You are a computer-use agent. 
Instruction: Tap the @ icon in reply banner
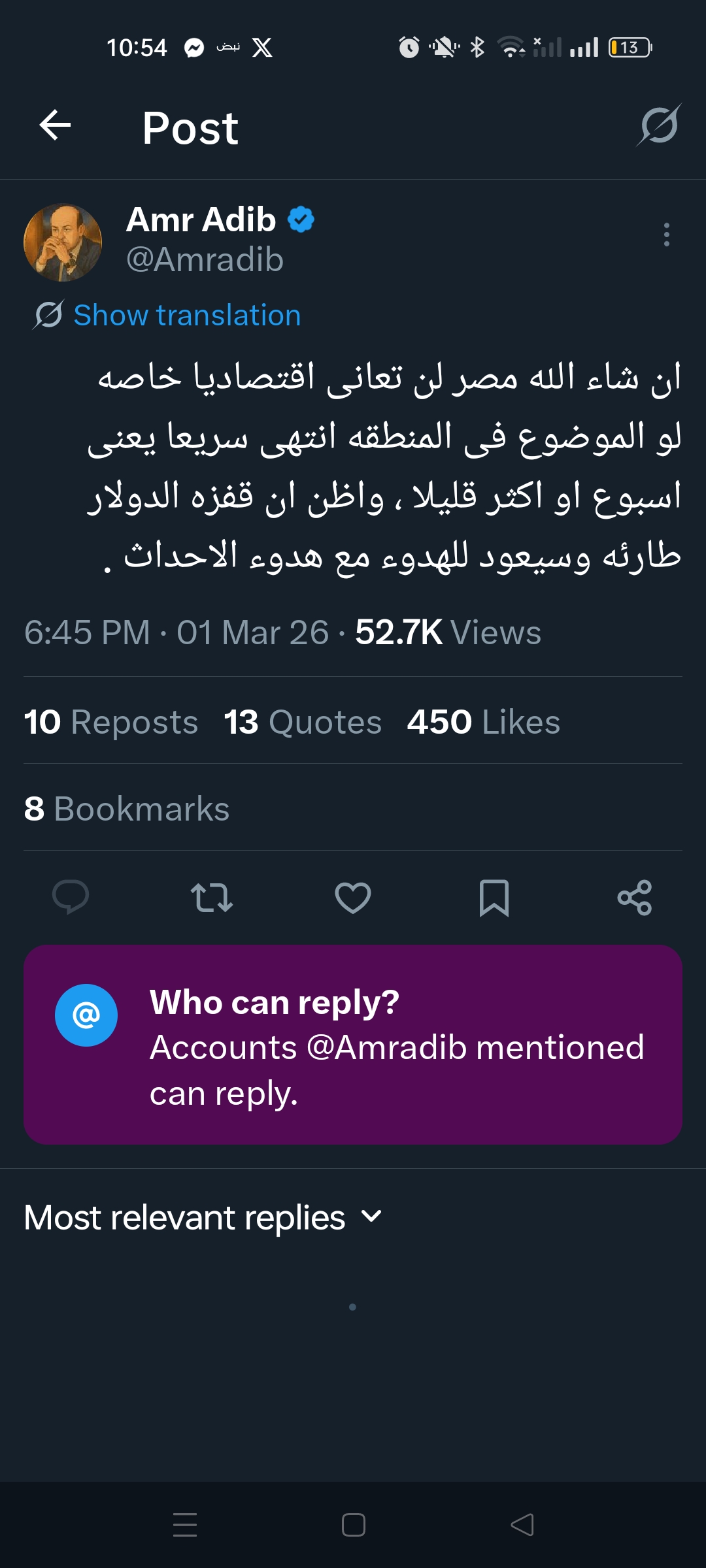(x=86, y=1015)
